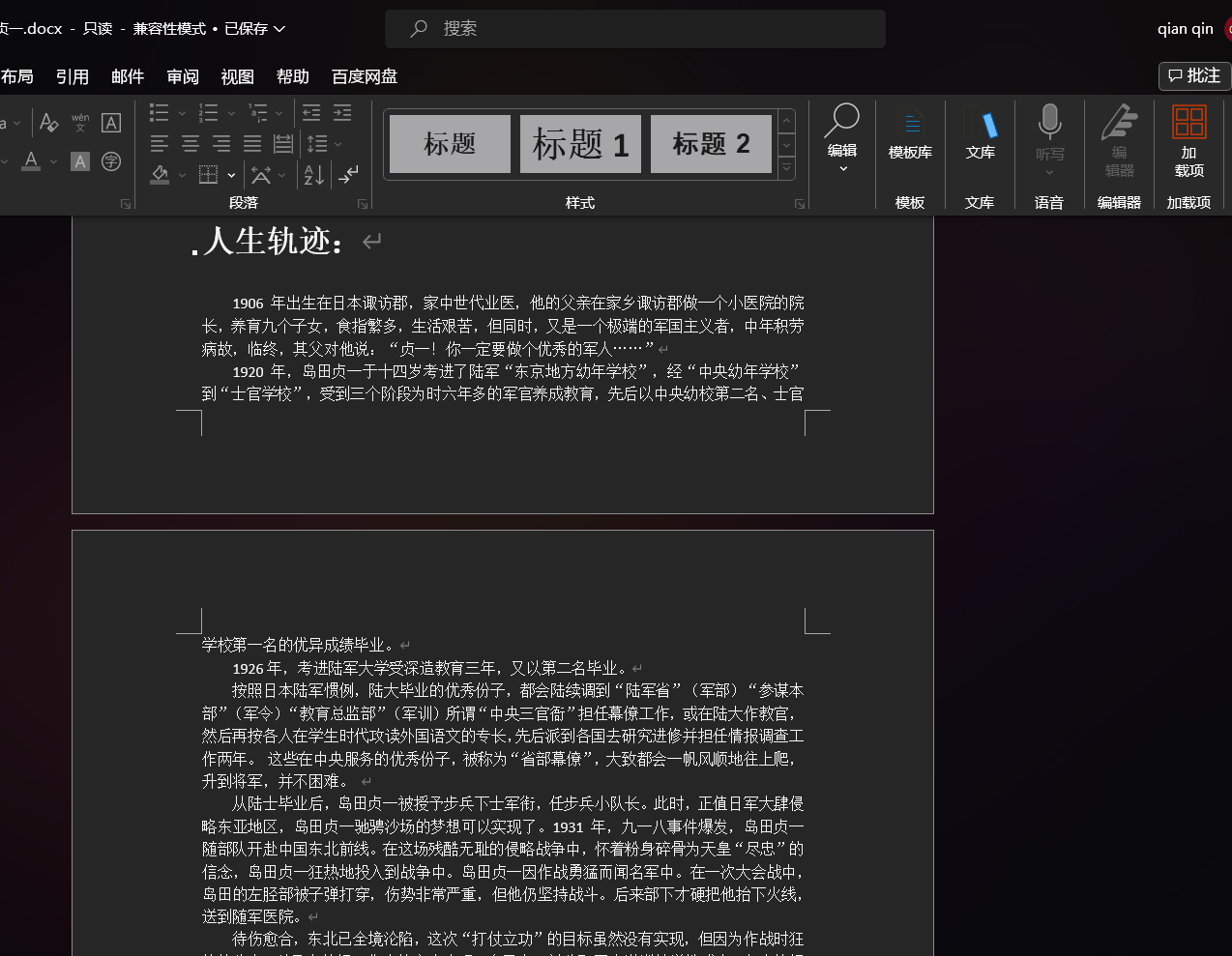Justify paragraph text

[252, 144]
